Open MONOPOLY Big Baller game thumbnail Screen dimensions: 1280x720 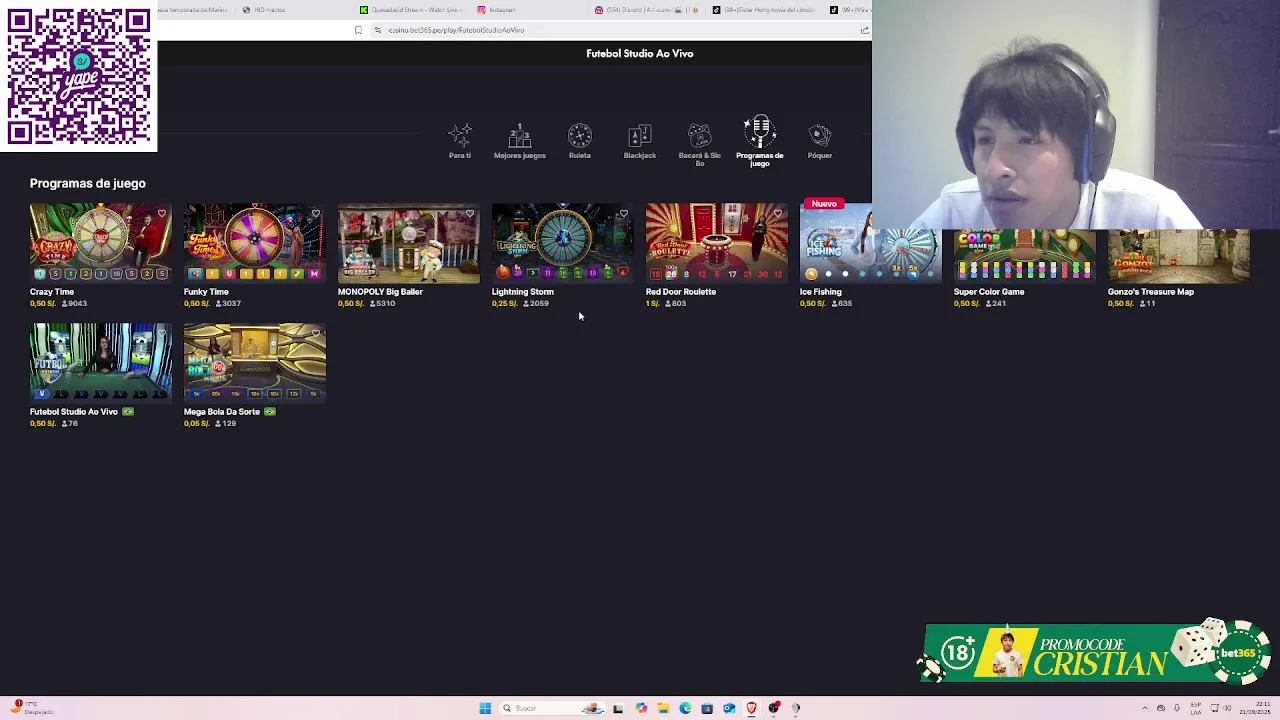pyautogui.click(x=408, y=243)
